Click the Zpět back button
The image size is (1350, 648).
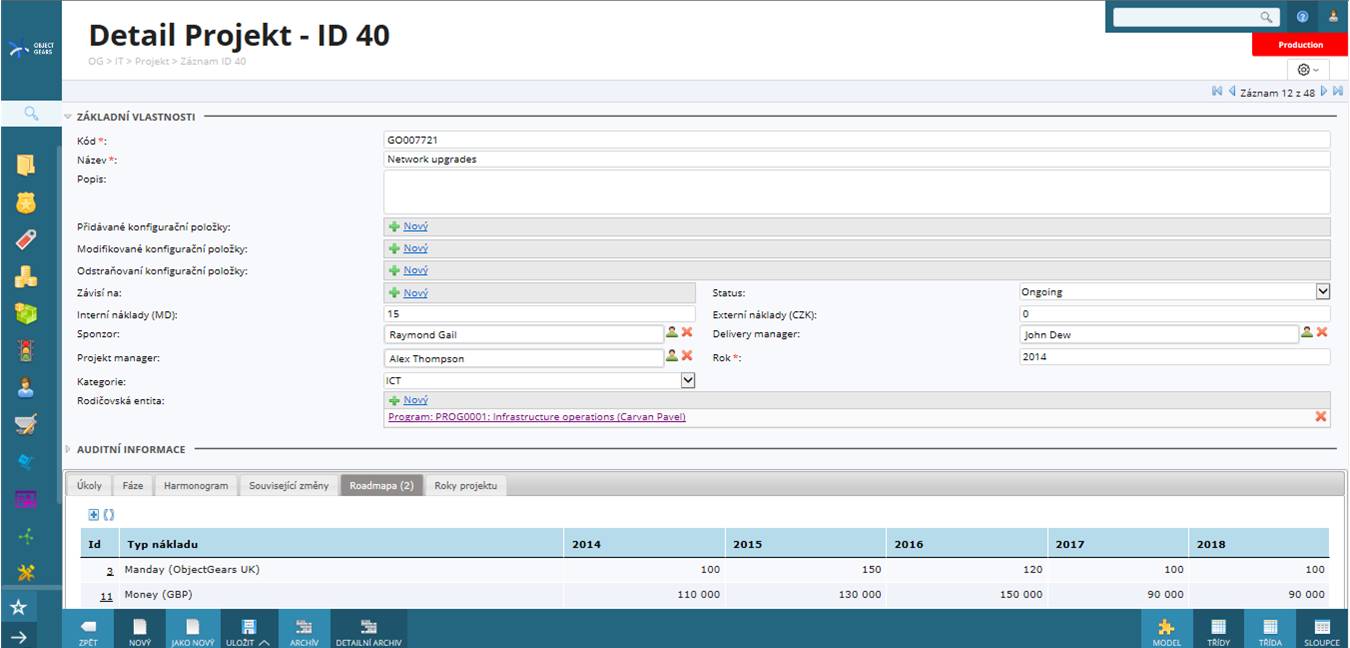(89, 630)
